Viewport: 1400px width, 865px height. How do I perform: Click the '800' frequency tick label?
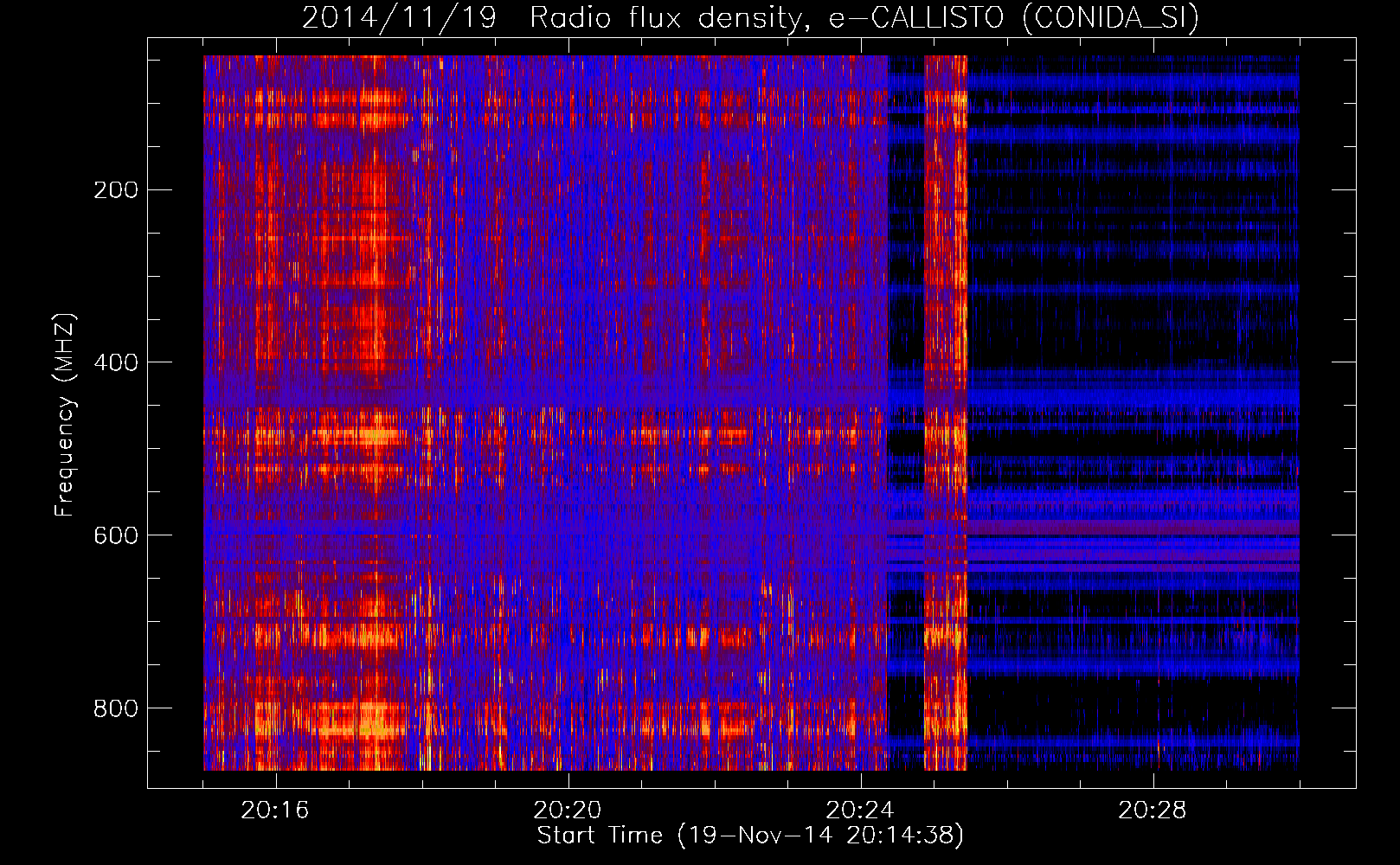[x=116, y=708]
